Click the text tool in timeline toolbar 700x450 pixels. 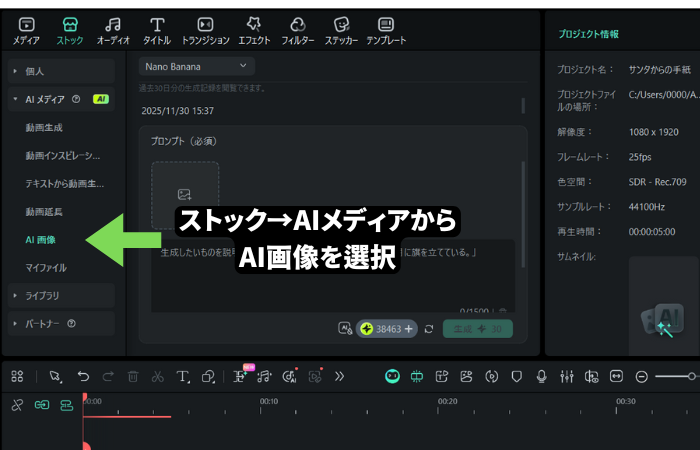click(183, 376)
